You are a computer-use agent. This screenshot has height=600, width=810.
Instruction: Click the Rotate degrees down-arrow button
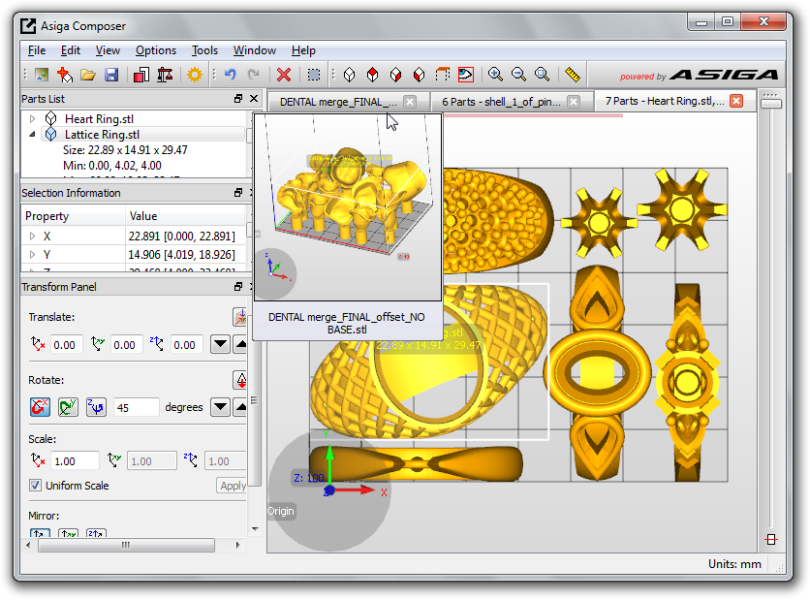point(220,407)
